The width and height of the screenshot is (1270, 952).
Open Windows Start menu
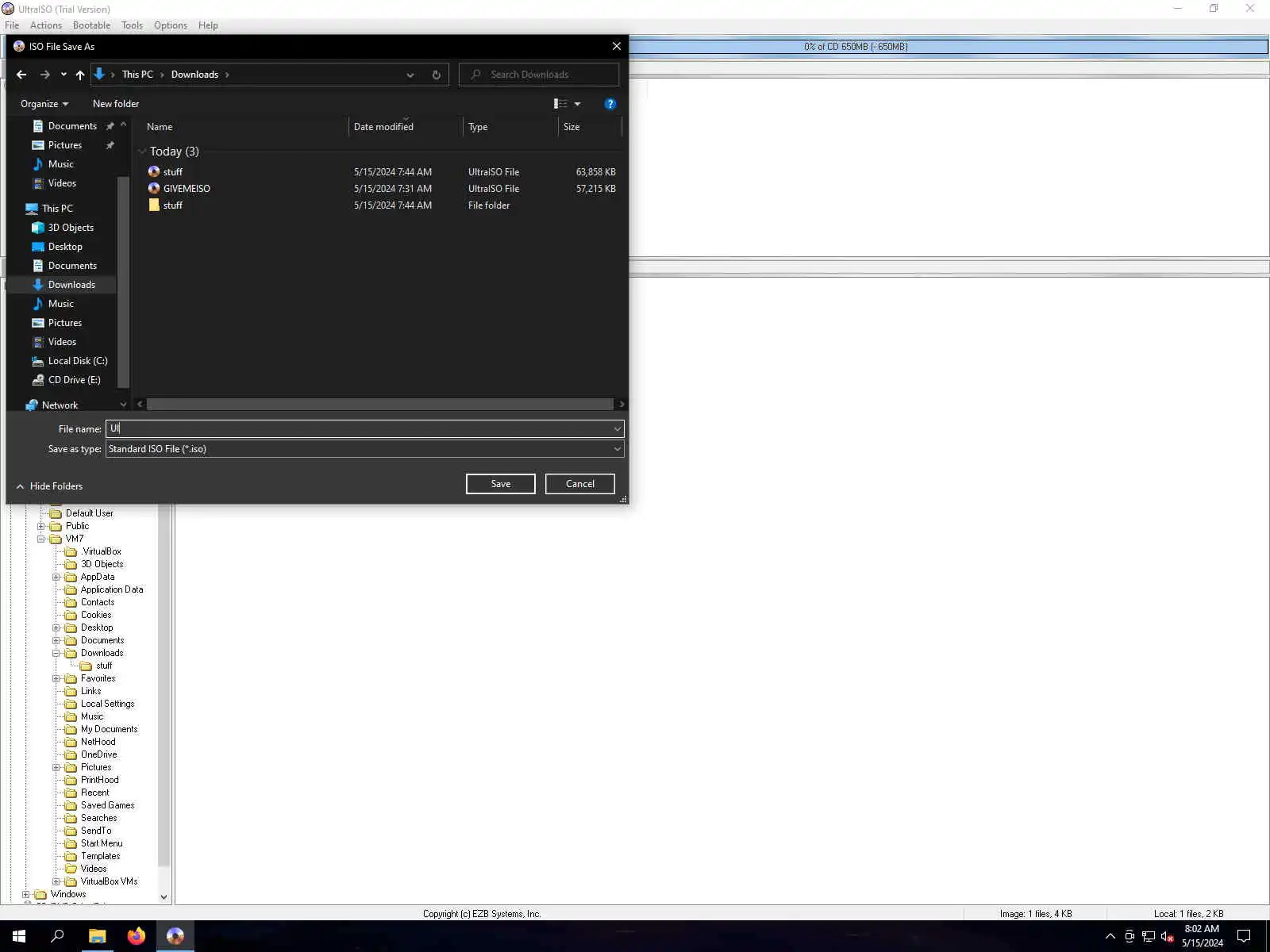click(x=19, y=936)
